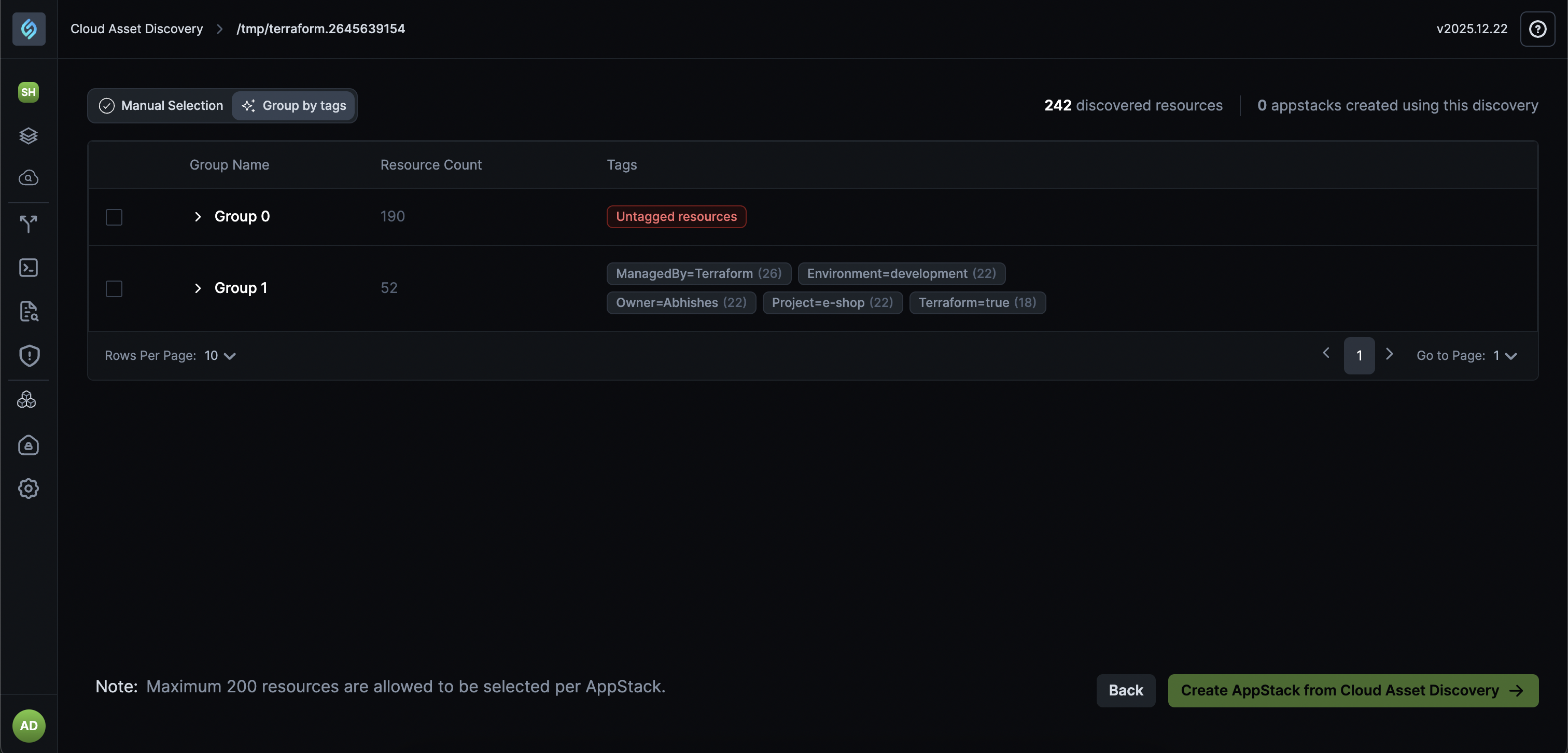The height and width of the screenshot is (753, 1568).
Task: Click the Back button
Action: coord(1126,690)
